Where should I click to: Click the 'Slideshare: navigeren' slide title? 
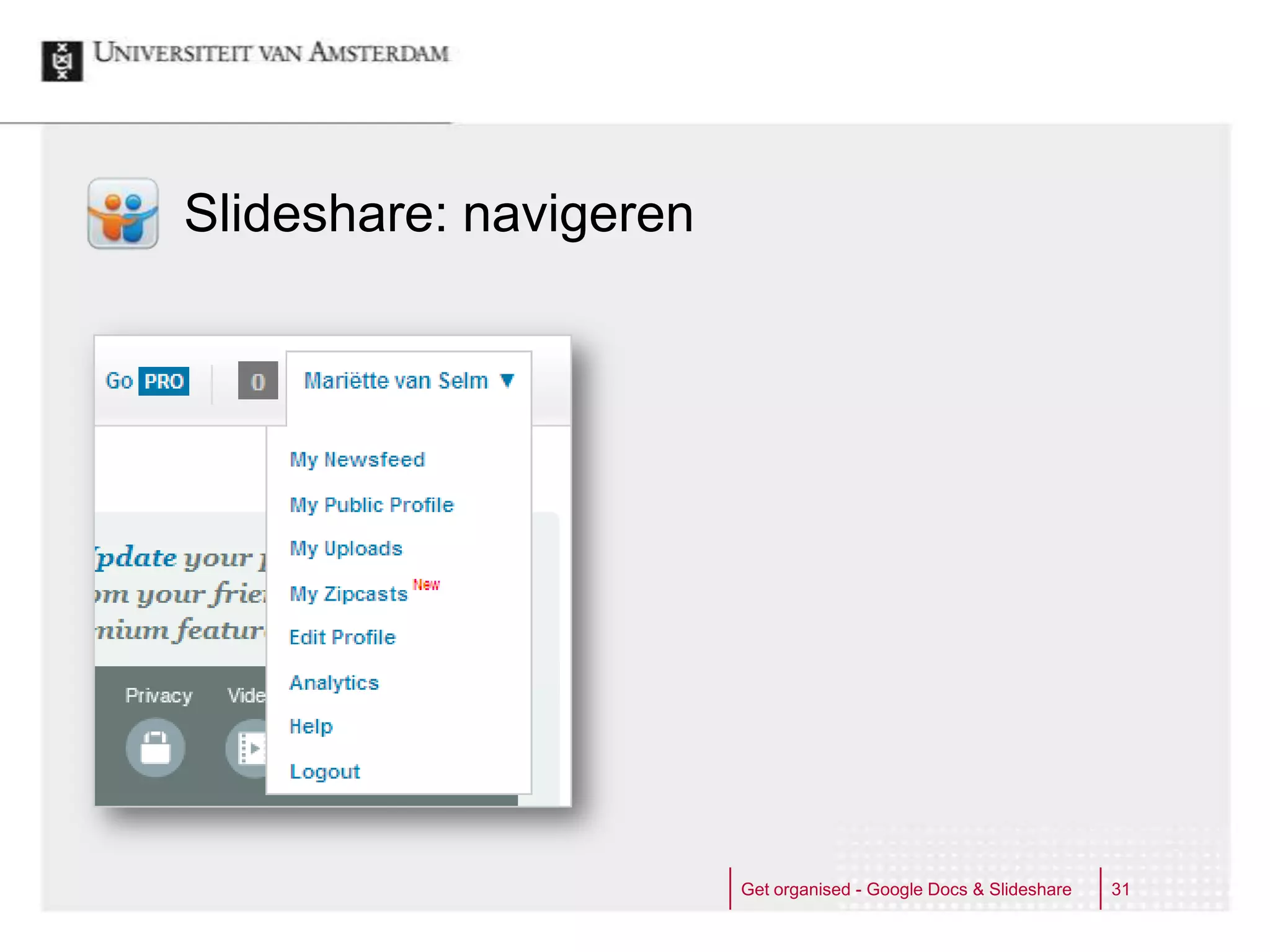439,214
